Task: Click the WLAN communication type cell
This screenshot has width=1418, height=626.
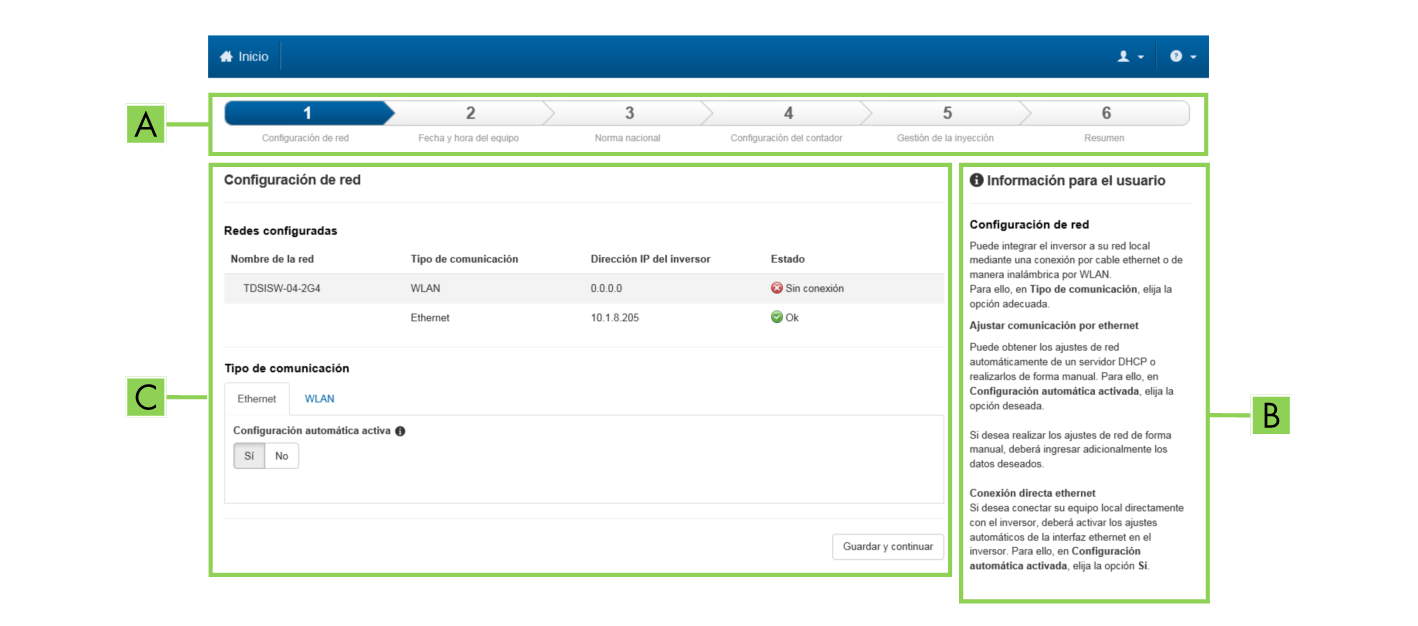Action: (x=425, y=288)
